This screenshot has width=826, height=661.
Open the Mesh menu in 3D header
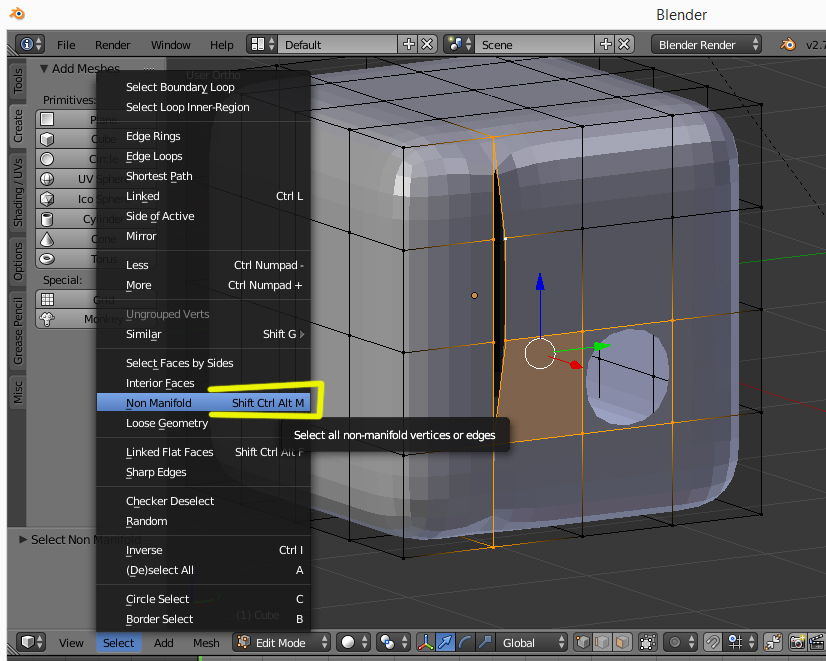click(206, 643)
